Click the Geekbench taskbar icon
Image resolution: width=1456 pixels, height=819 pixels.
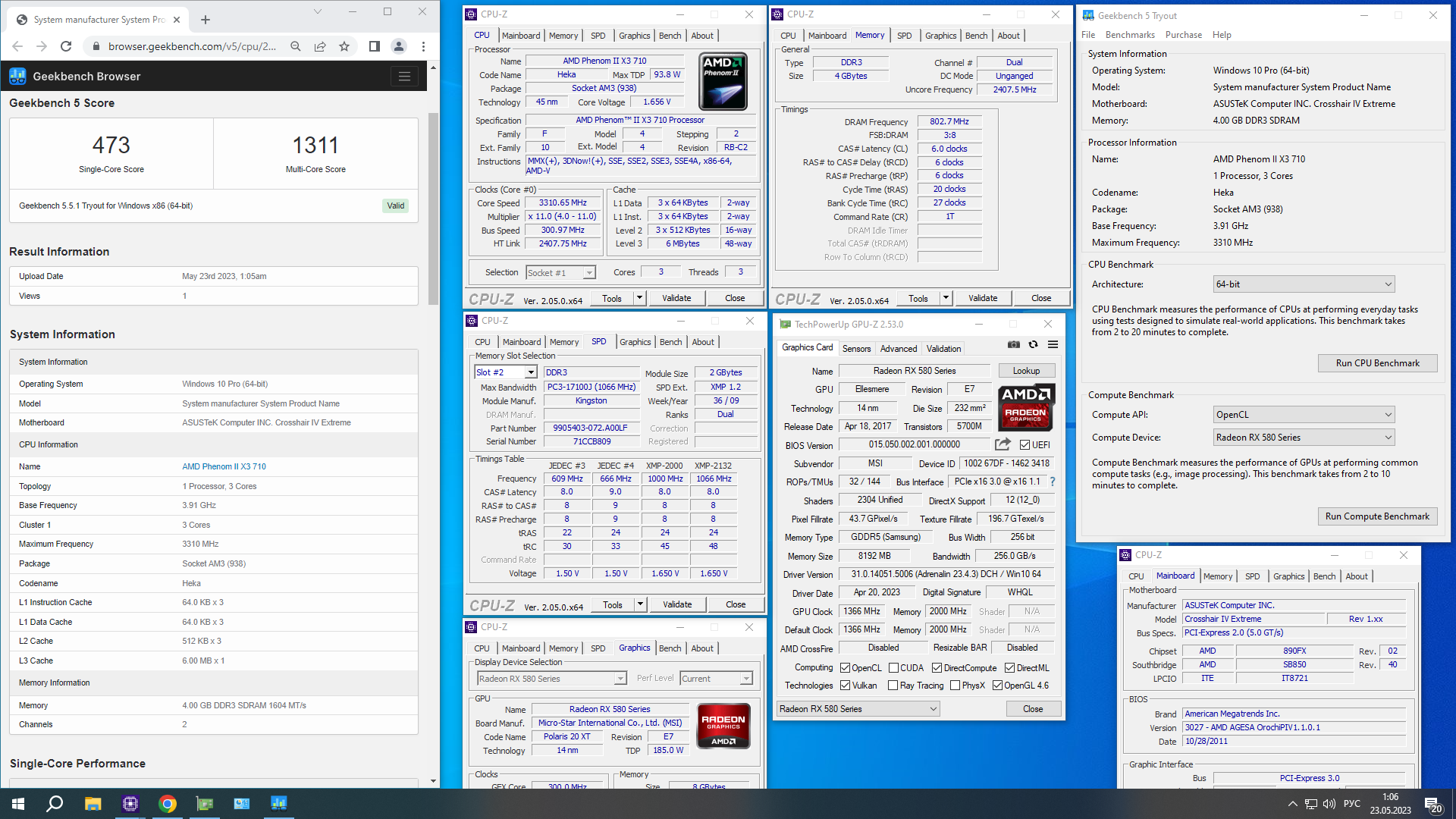click(x=279, y=804)
